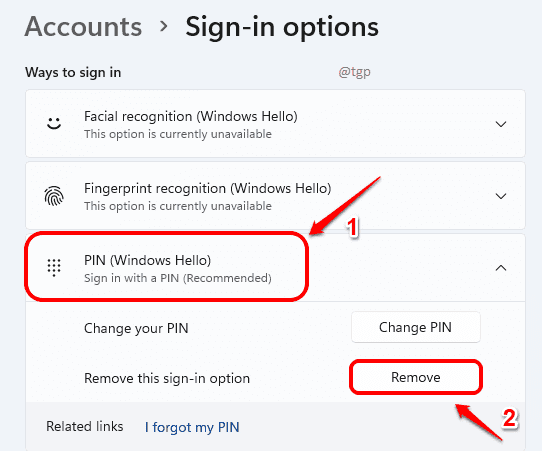Select the PIN (Windows Hello) title
This screenshot has height=451, width=542.
(x=148, y=260)
